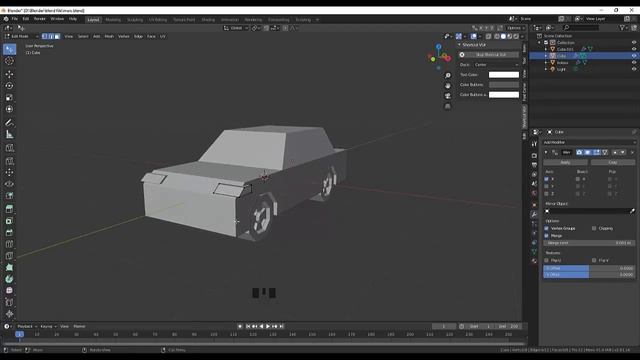Viewport: 640px width, 360px height.
Task: Select the Transform tool
Action: (x=9, y=109)
